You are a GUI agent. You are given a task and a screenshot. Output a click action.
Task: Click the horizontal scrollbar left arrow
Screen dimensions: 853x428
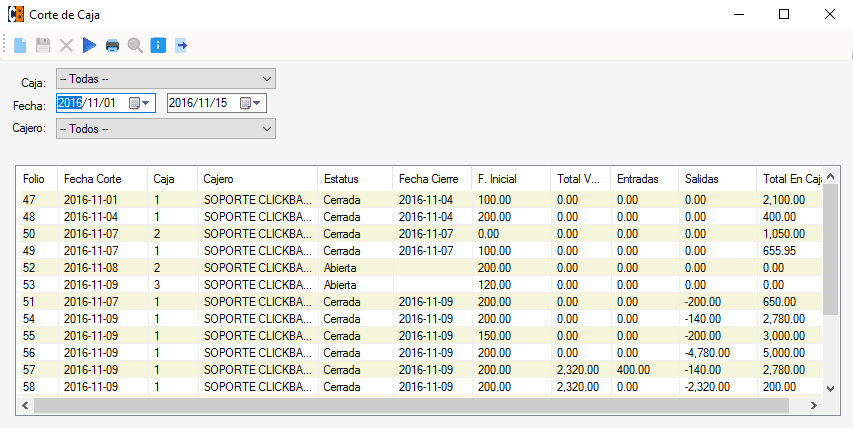[x=24, y=406]
